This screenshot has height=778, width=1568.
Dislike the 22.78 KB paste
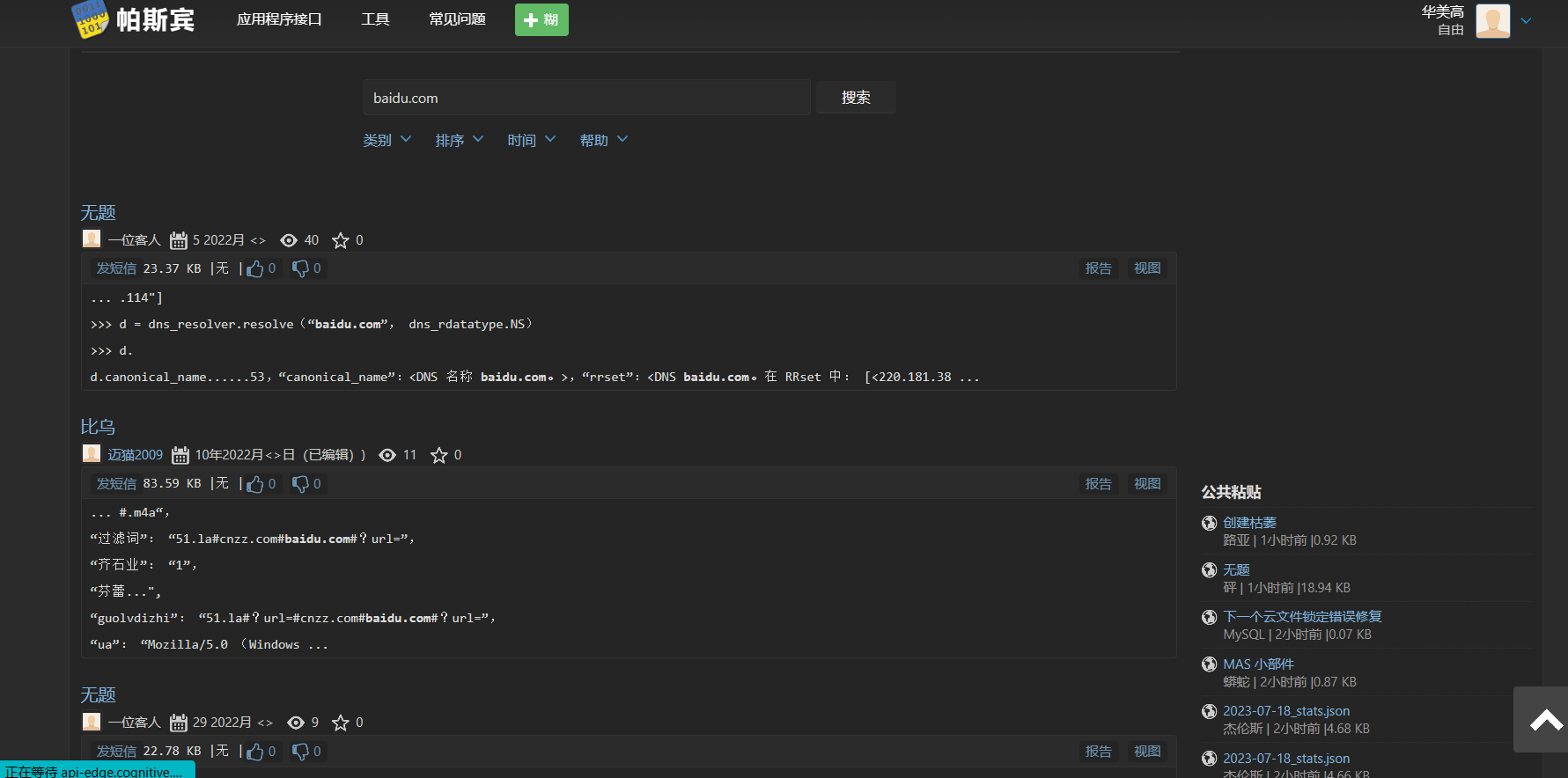tap(301, 752)
